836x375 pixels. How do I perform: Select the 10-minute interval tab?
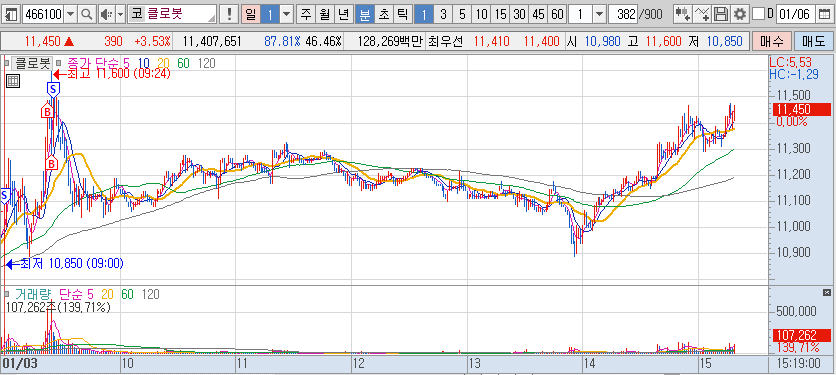481,14
